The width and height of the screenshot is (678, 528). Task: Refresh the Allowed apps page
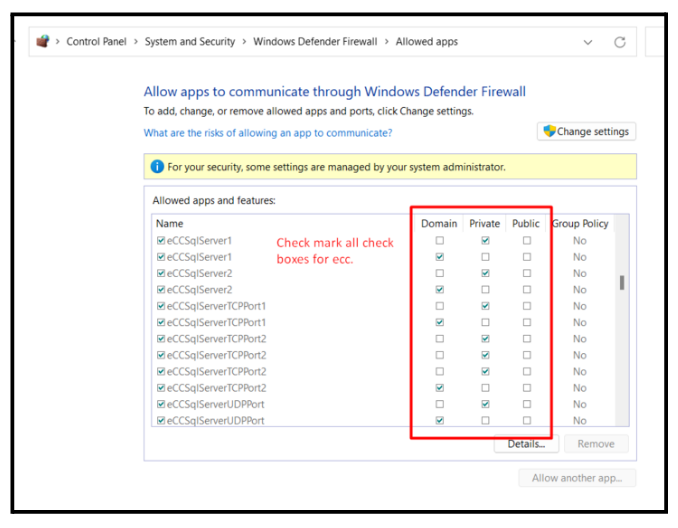pos(620,42)
